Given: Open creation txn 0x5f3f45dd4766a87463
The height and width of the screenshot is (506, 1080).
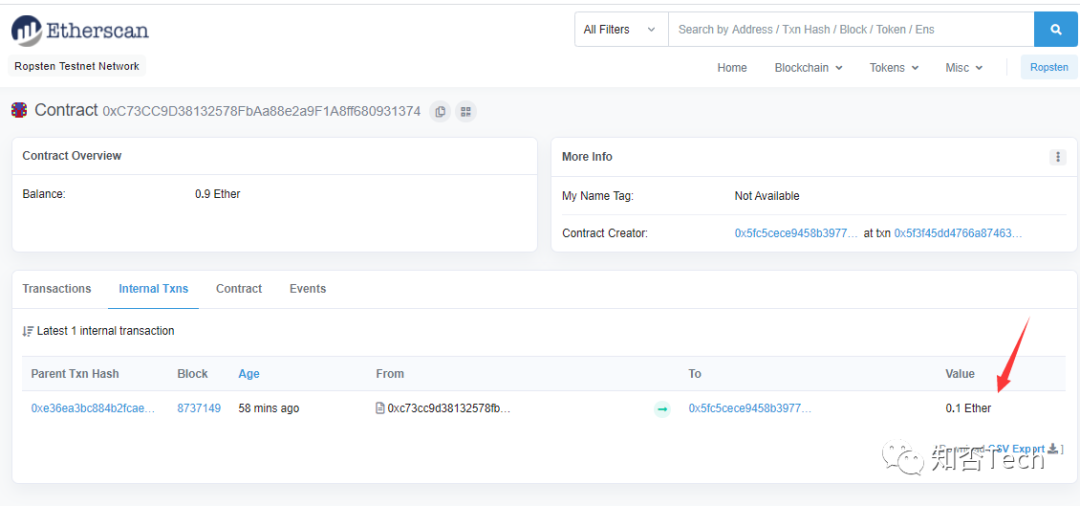Looking at the screenshot, I should 958,233.
